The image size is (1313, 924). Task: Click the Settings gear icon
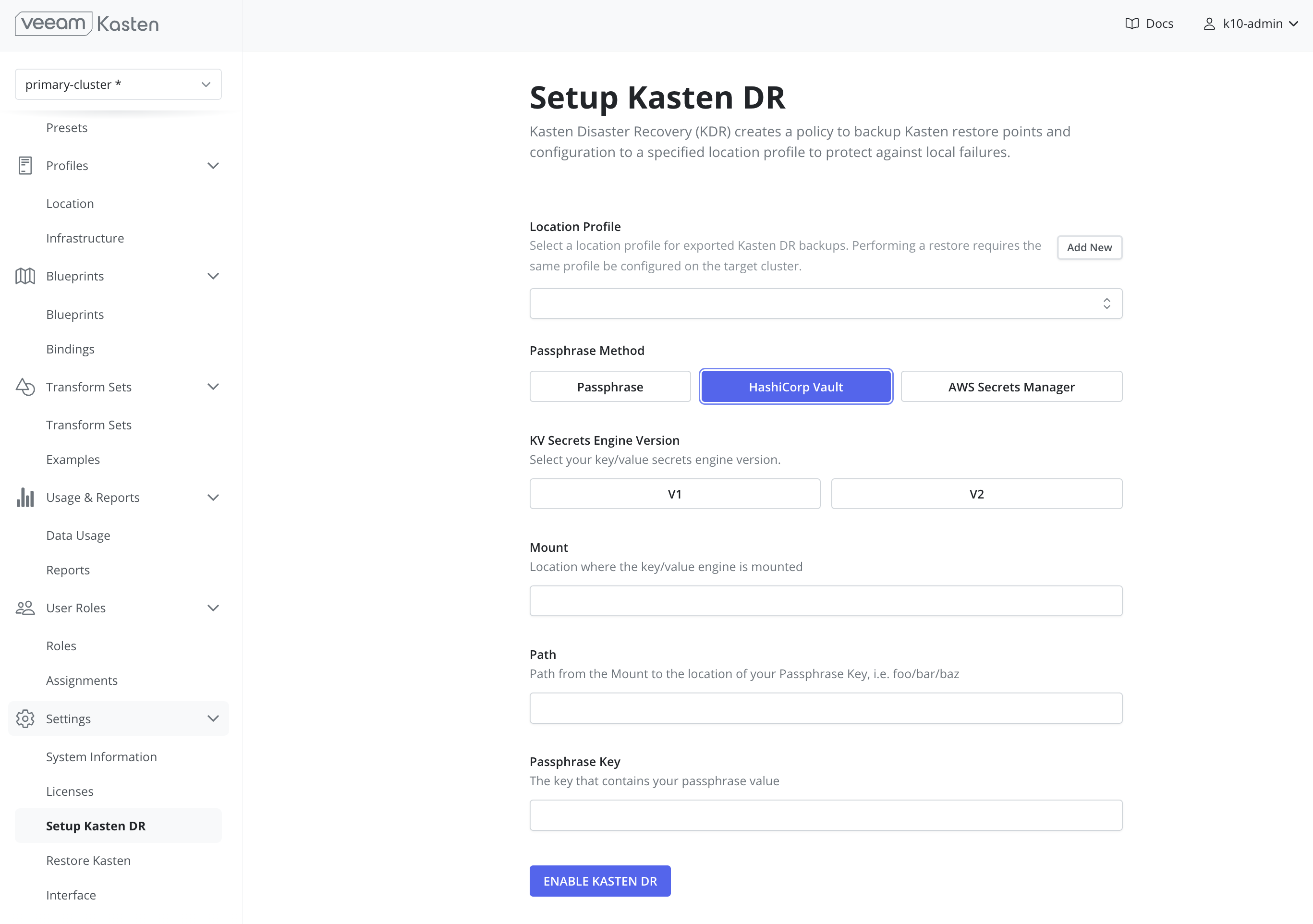click(x=25, y=719)
